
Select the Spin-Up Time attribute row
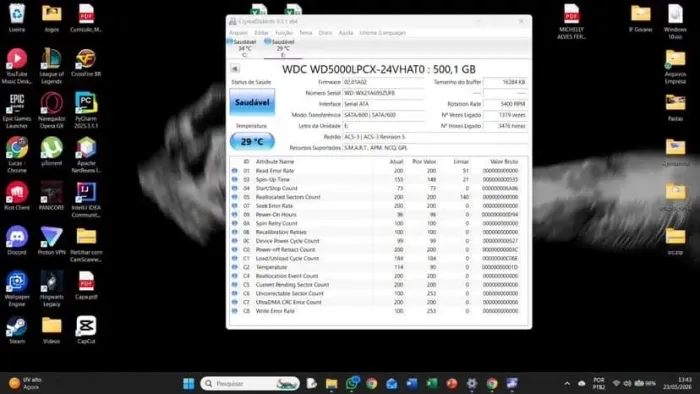pos(376,179)
